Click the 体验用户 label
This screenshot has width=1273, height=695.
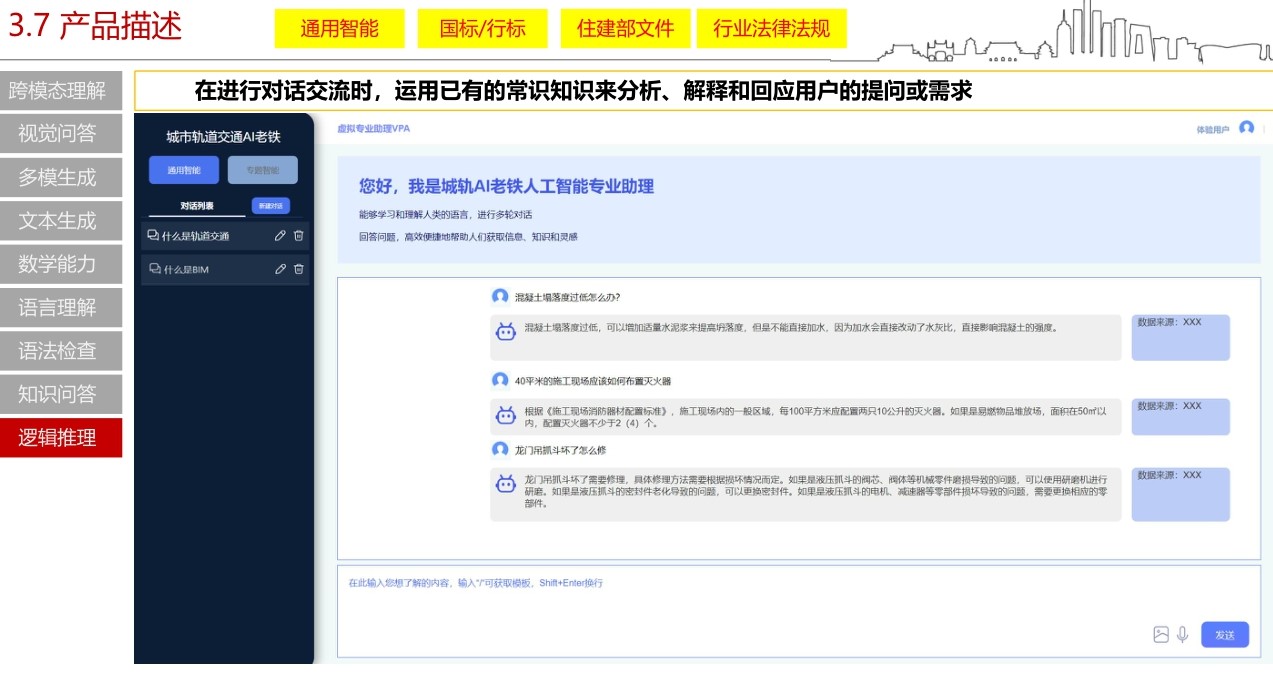point(1213,129)
